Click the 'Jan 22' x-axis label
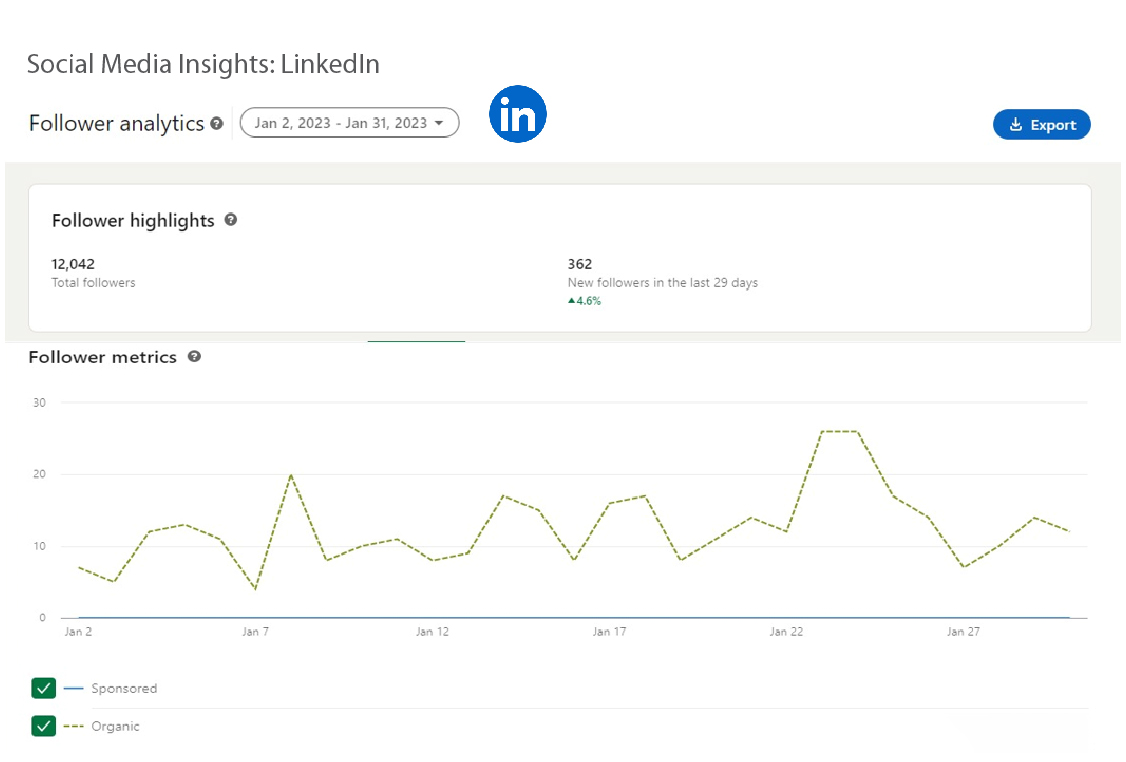Image resolution: width=1126 pixels, height=762 pixels. (x=786, y=631)
